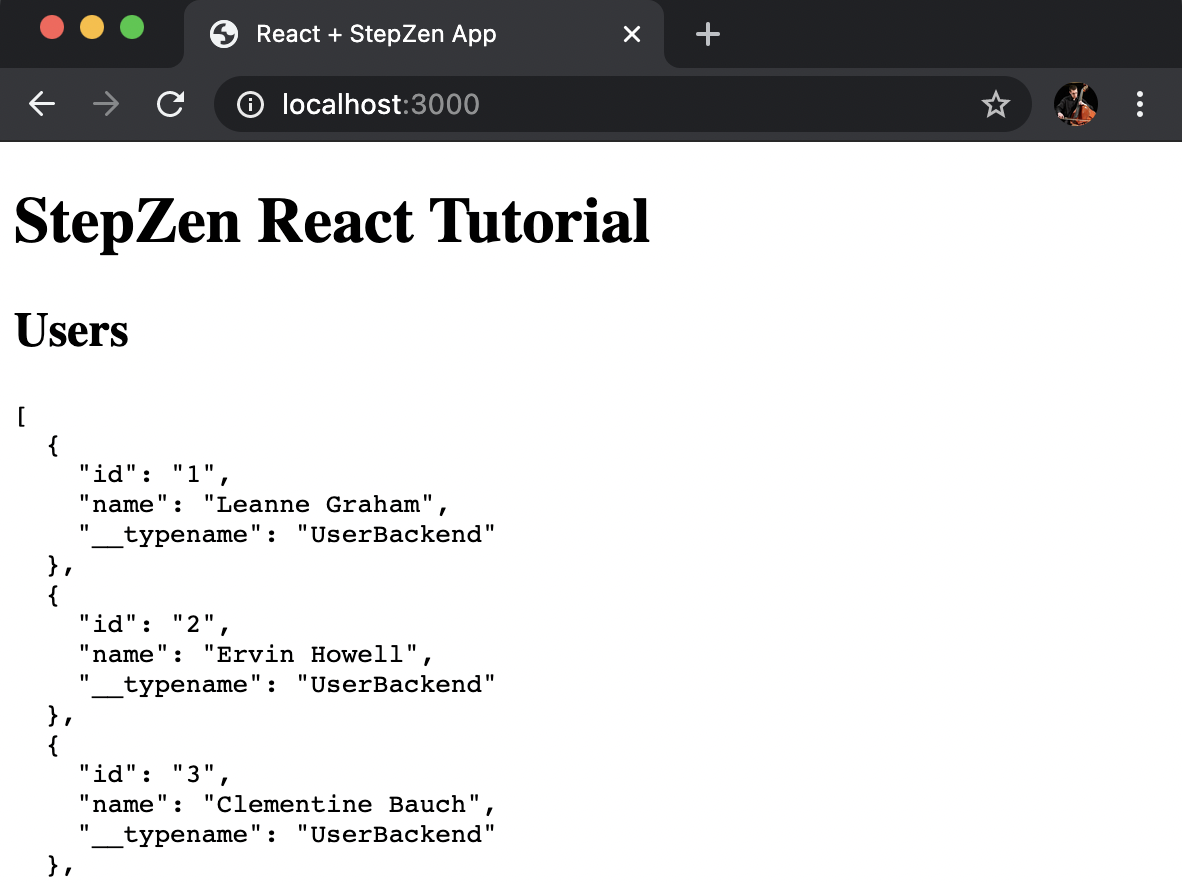Focus the localhost:3000 address bar
The width and height of the screenshot is (1182, 883).
click(x=600, y=104)
